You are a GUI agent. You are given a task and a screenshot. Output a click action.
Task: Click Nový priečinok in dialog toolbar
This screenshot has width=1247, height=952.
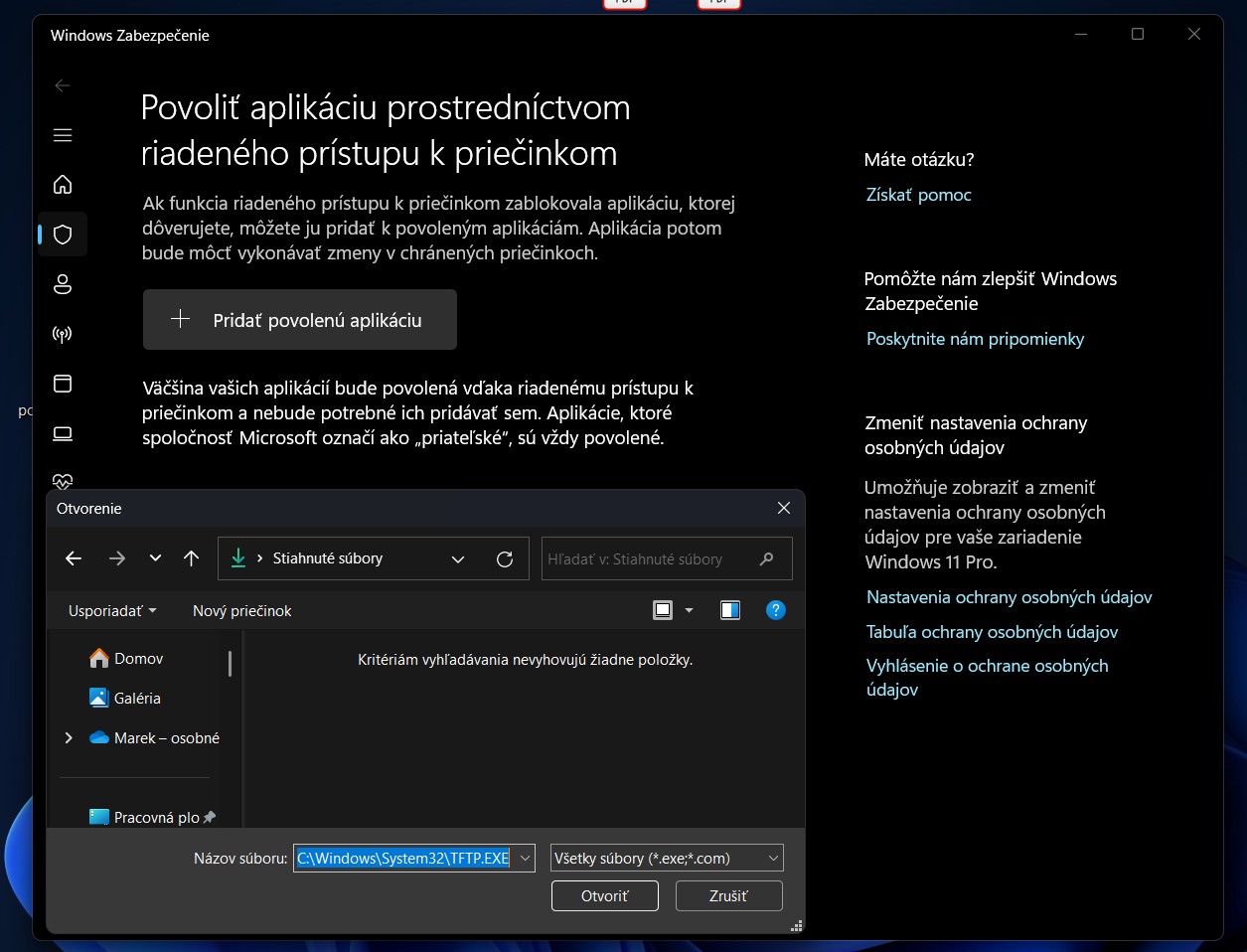tap(242, 611)
